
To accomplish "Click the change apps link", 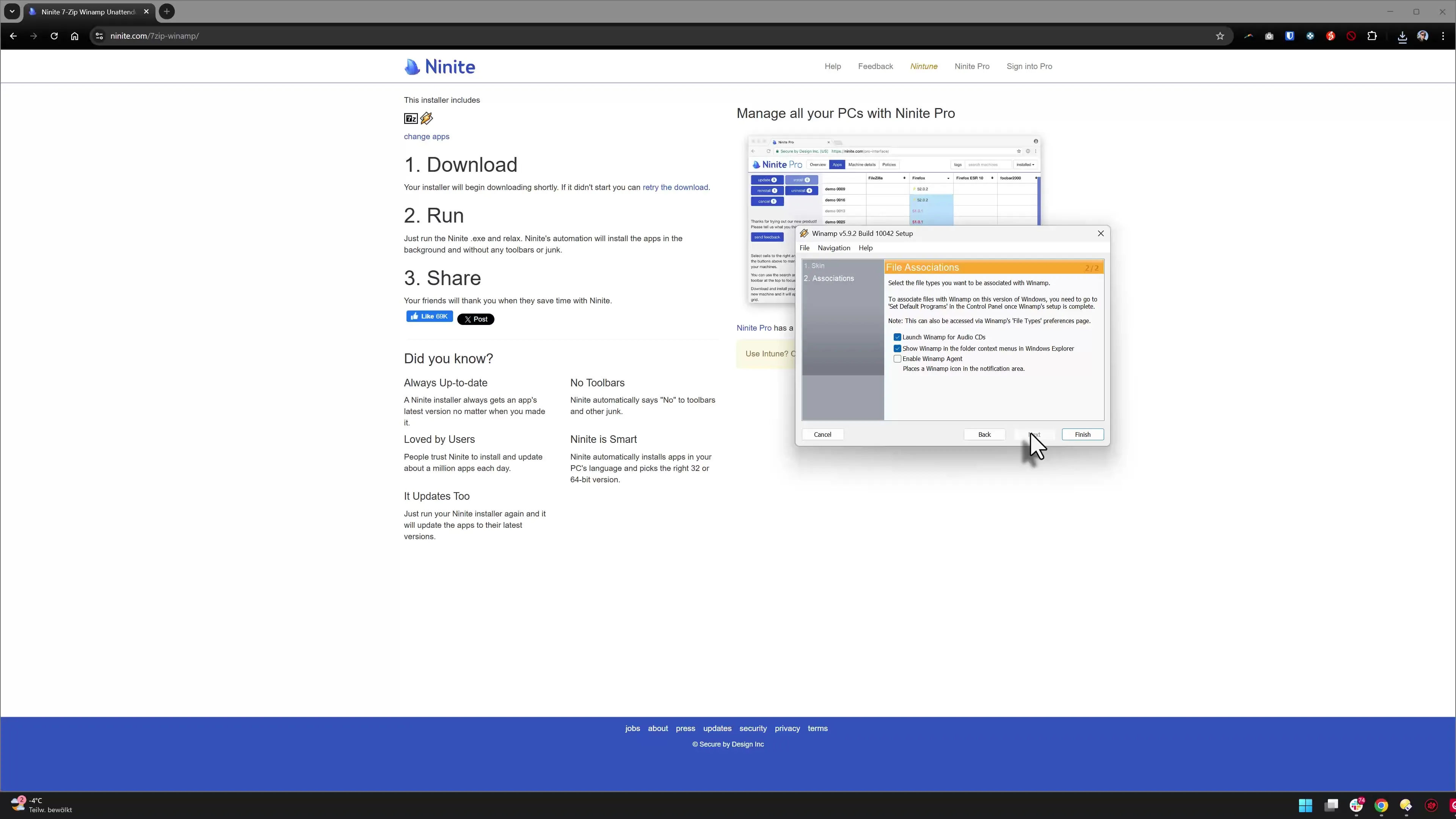I will pos(426,136).
